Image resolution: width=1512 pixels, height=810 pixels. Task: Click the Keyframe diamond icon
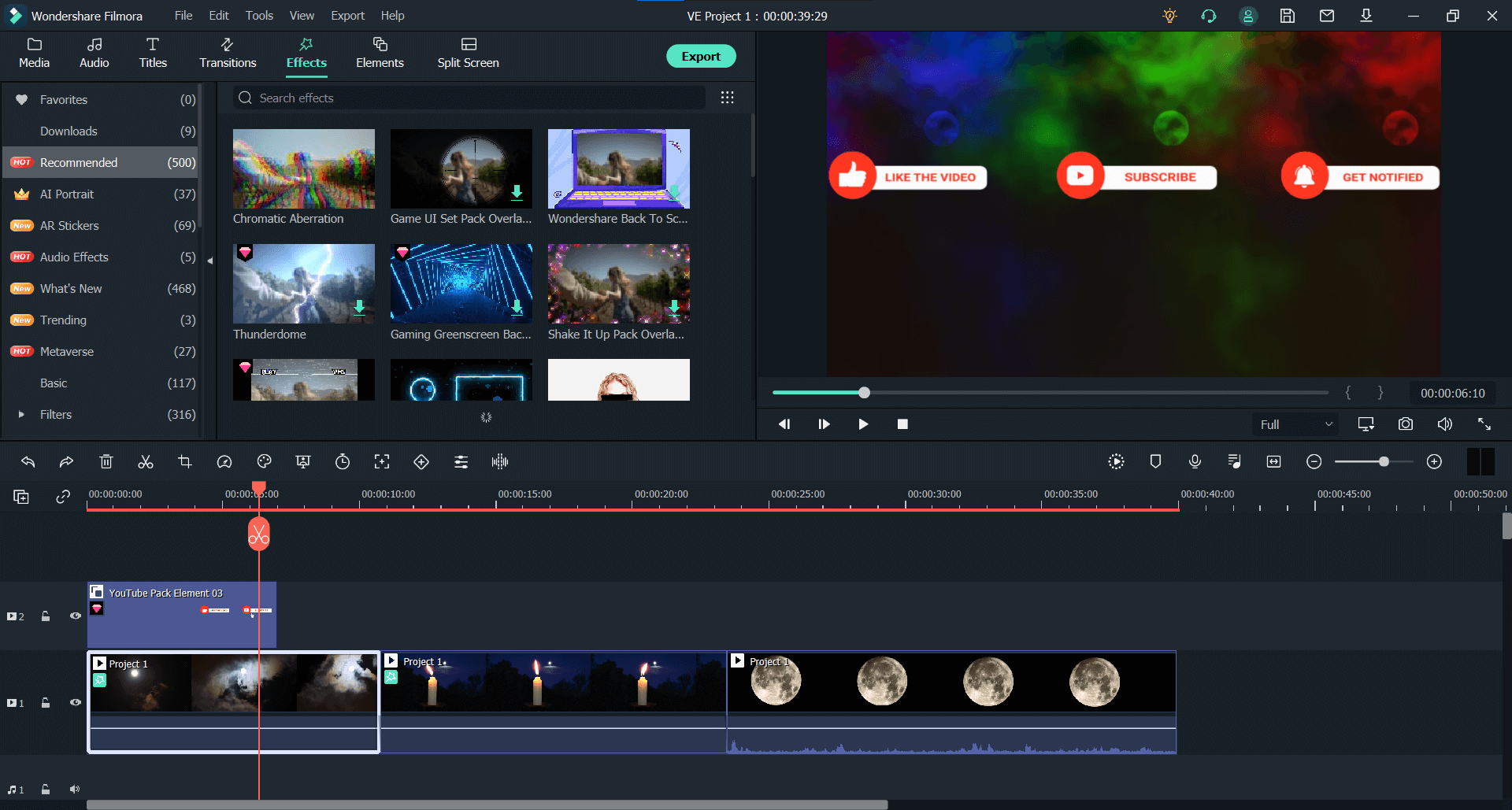tap(421, 462)
